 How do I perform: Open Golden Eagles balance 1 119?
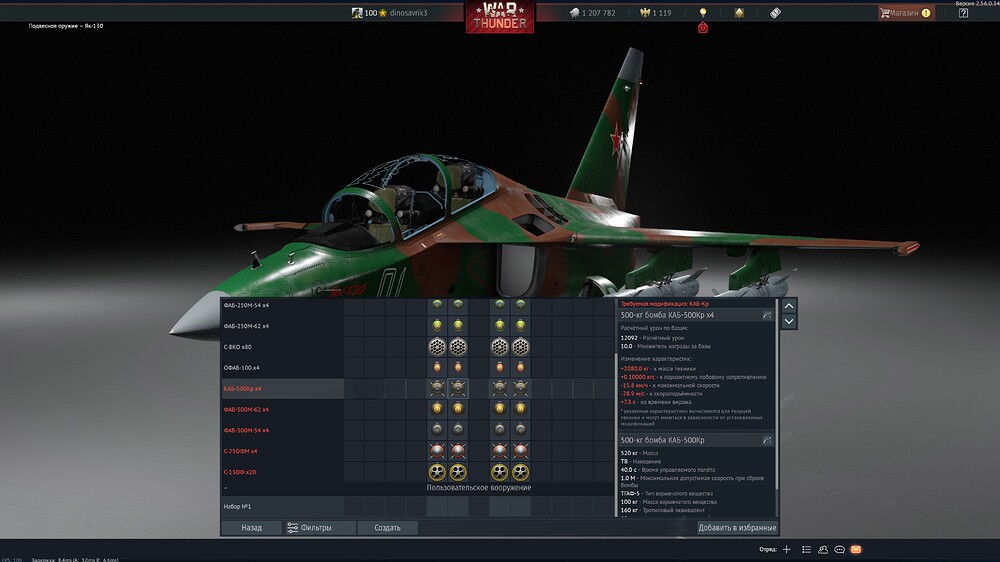pos(656,13)
